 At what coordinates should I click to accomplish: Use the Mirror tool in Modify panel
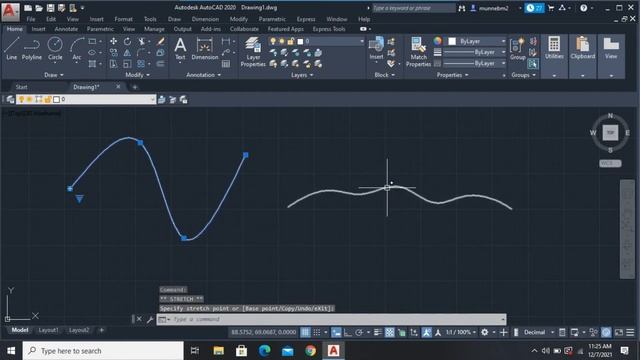coord(127,53)
